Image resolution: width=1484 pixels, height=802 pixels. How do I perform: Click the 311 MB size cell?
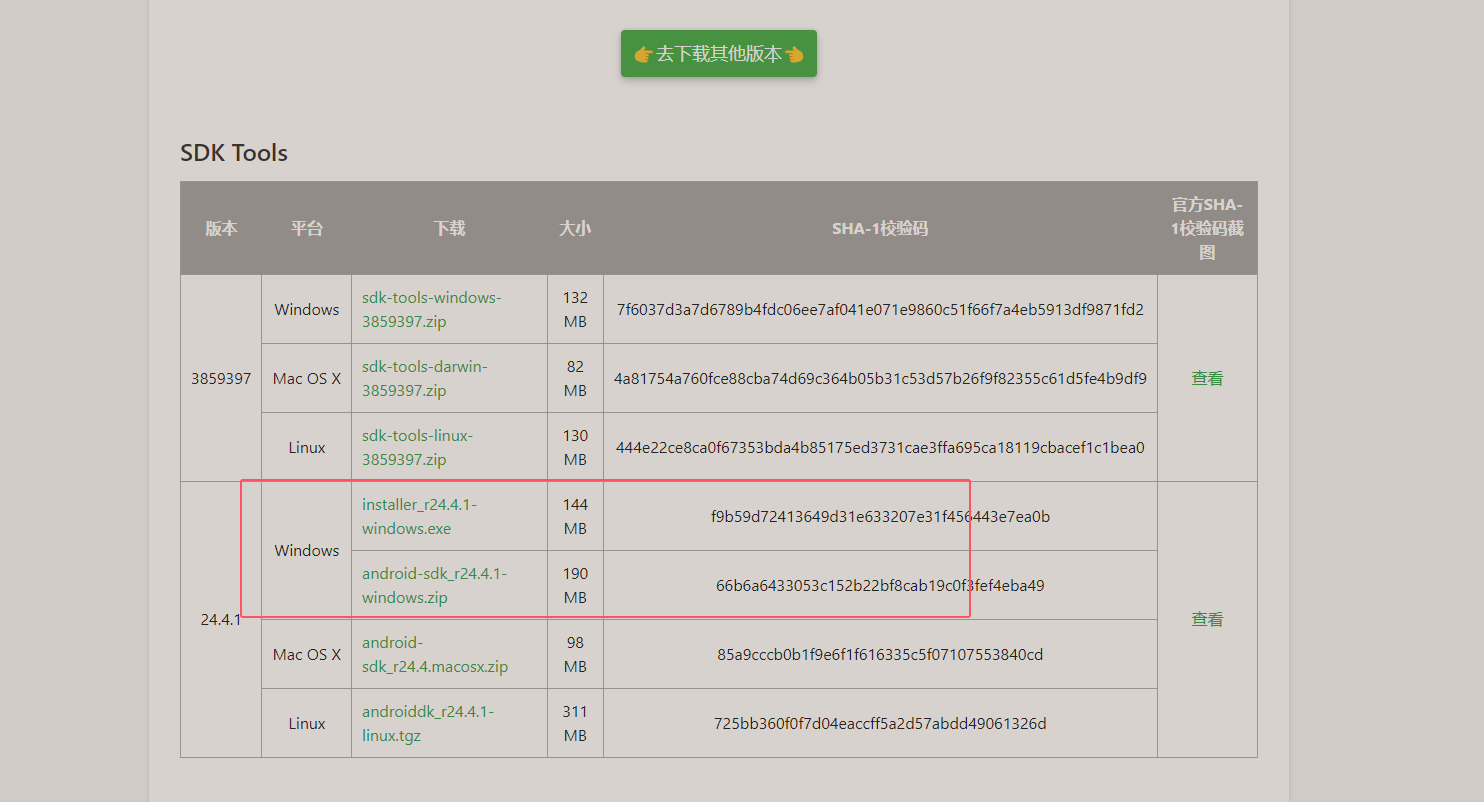(x=575, y=723)
